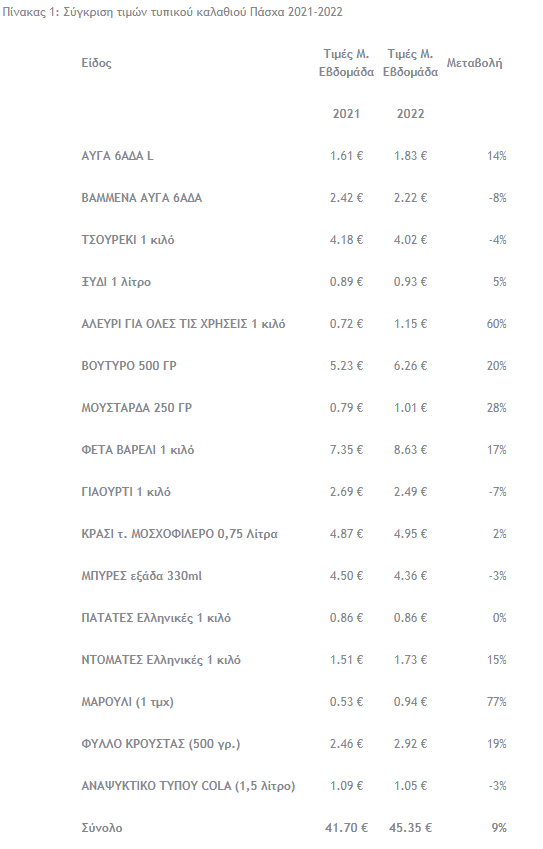
Task: Select the 2021 year header
Action: pos(346,114)
